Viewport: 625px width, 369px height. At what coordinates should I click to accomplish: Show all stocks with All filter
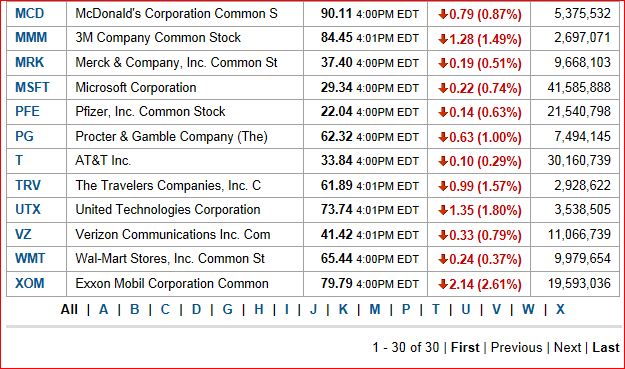pyautogui.click(x=69, y=310)
